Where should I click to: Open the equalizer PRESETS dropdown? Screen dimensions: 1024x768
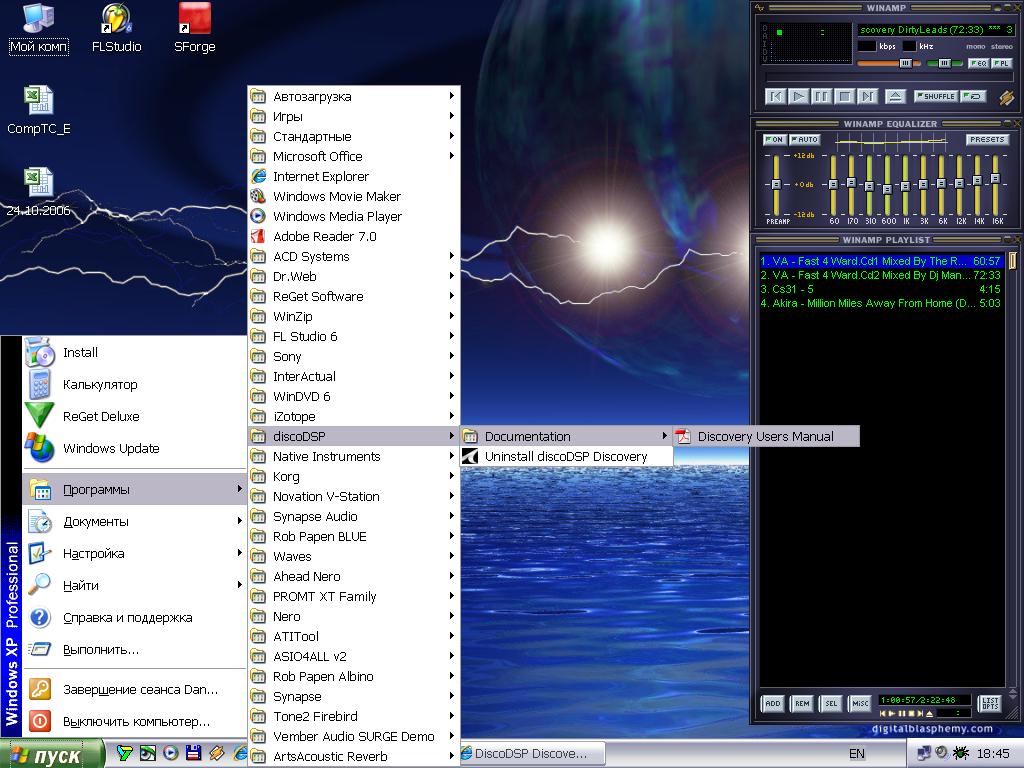(986, 140)
